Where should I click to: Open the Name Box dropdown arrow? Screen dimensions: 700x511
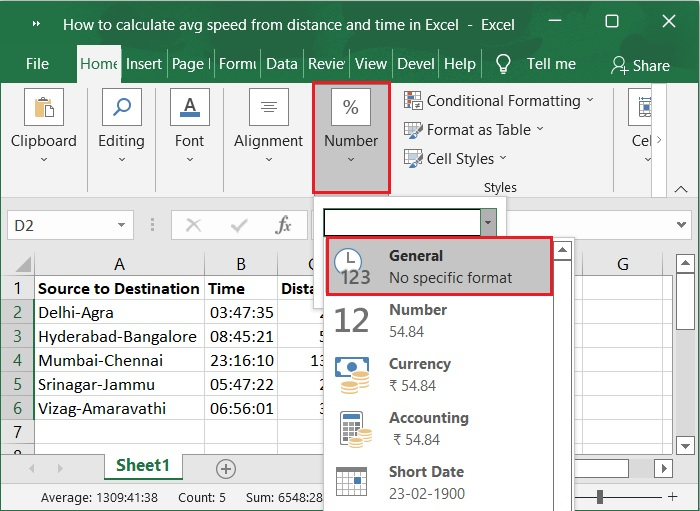(122, 226)
